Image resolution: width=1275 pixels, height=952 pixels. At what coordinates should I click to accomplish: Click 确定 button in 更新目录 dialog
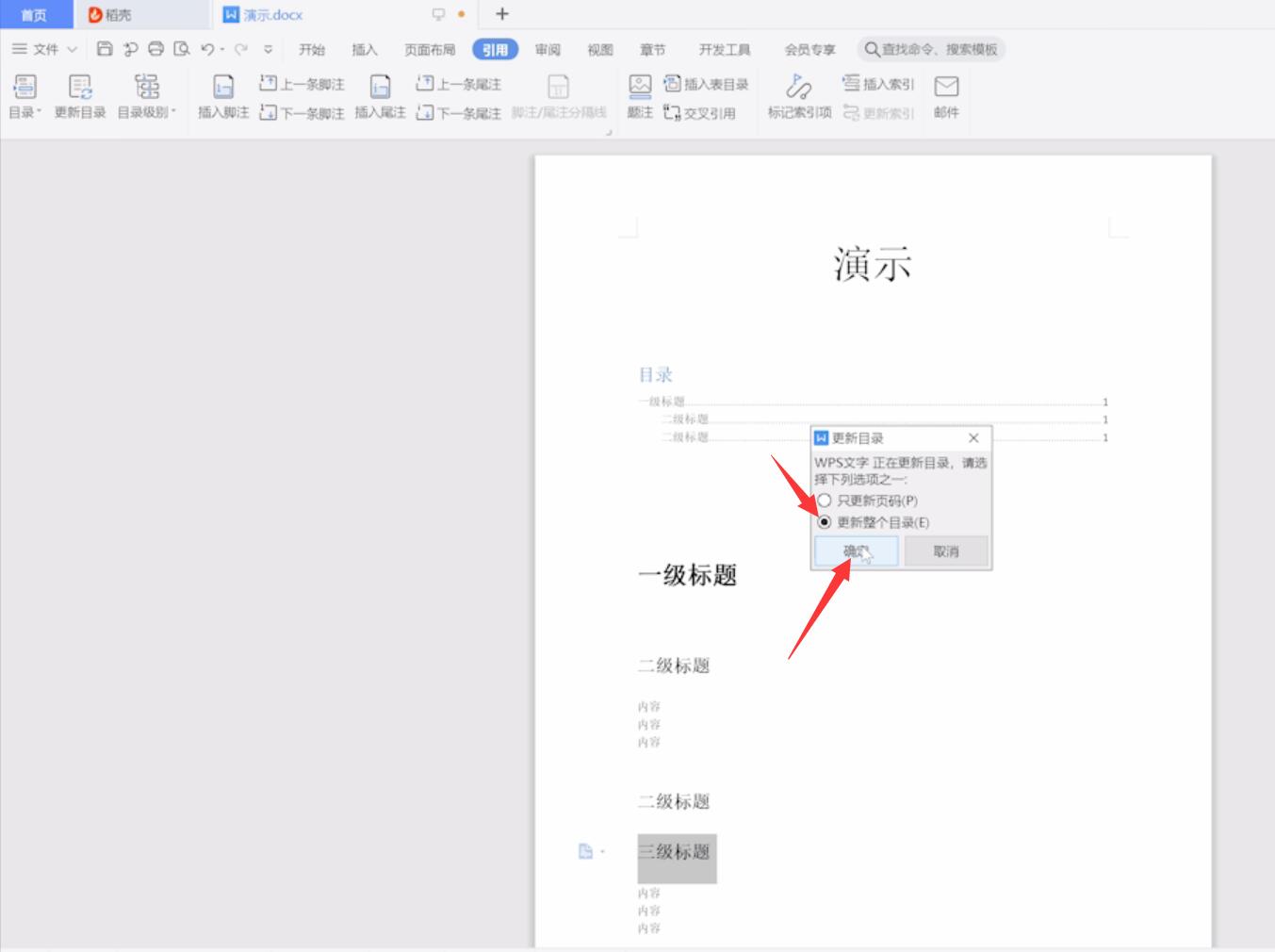tap(856, 551)
